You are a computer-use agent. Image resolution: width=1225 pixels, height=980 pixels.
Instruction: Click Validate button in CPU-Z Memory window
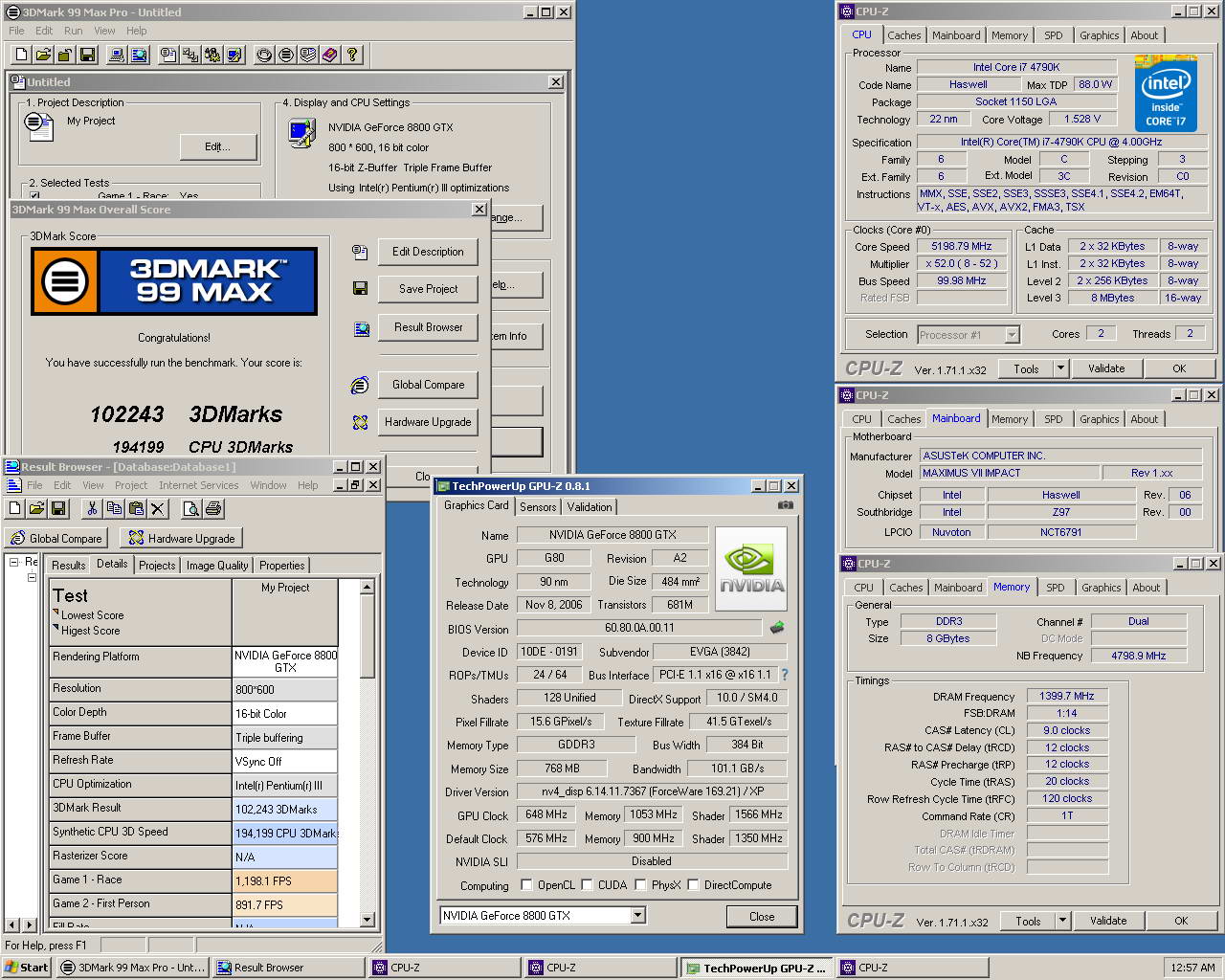click(x=1108, y=921)
